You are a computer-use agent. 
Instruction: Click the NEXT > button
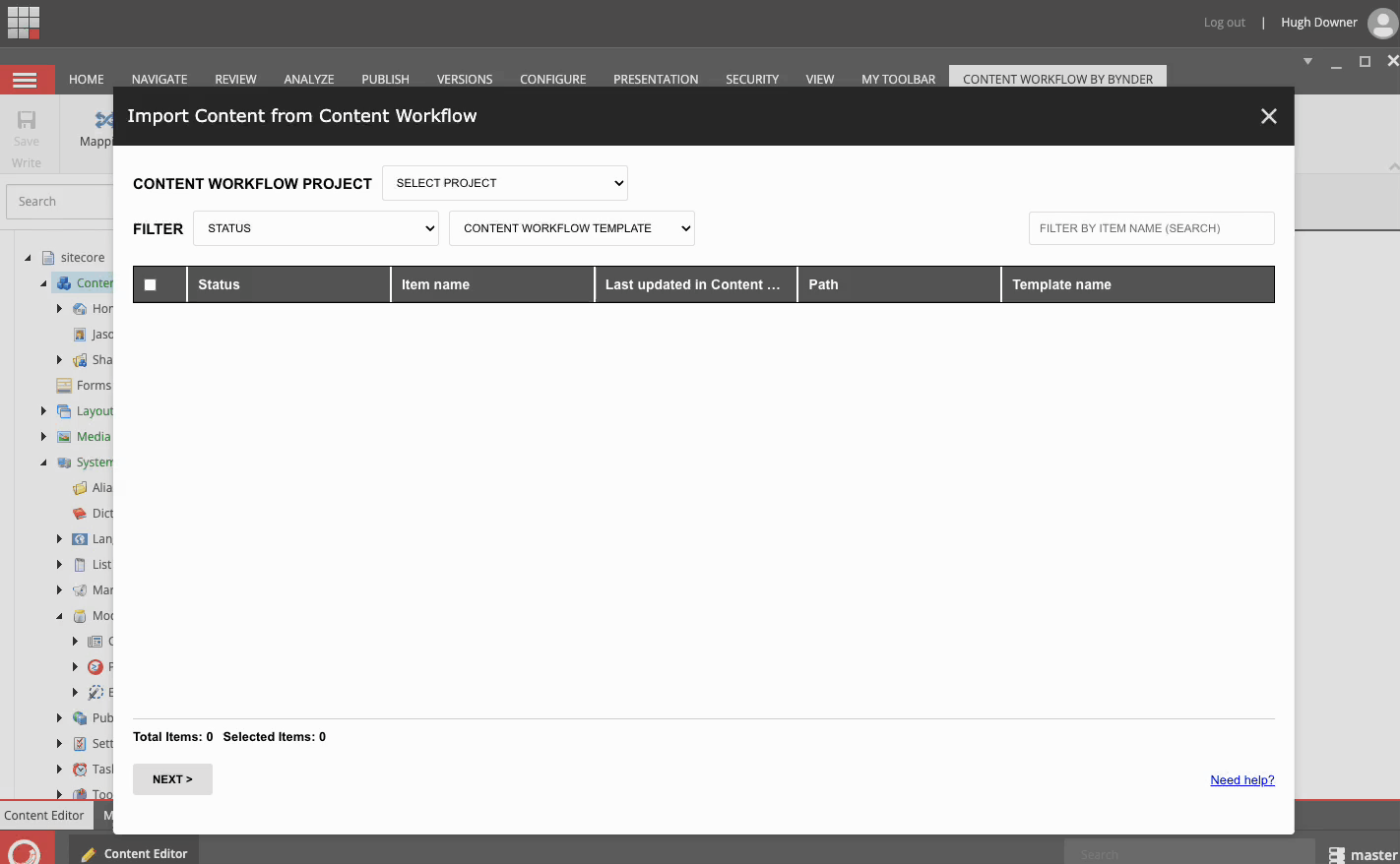point(172,779)
